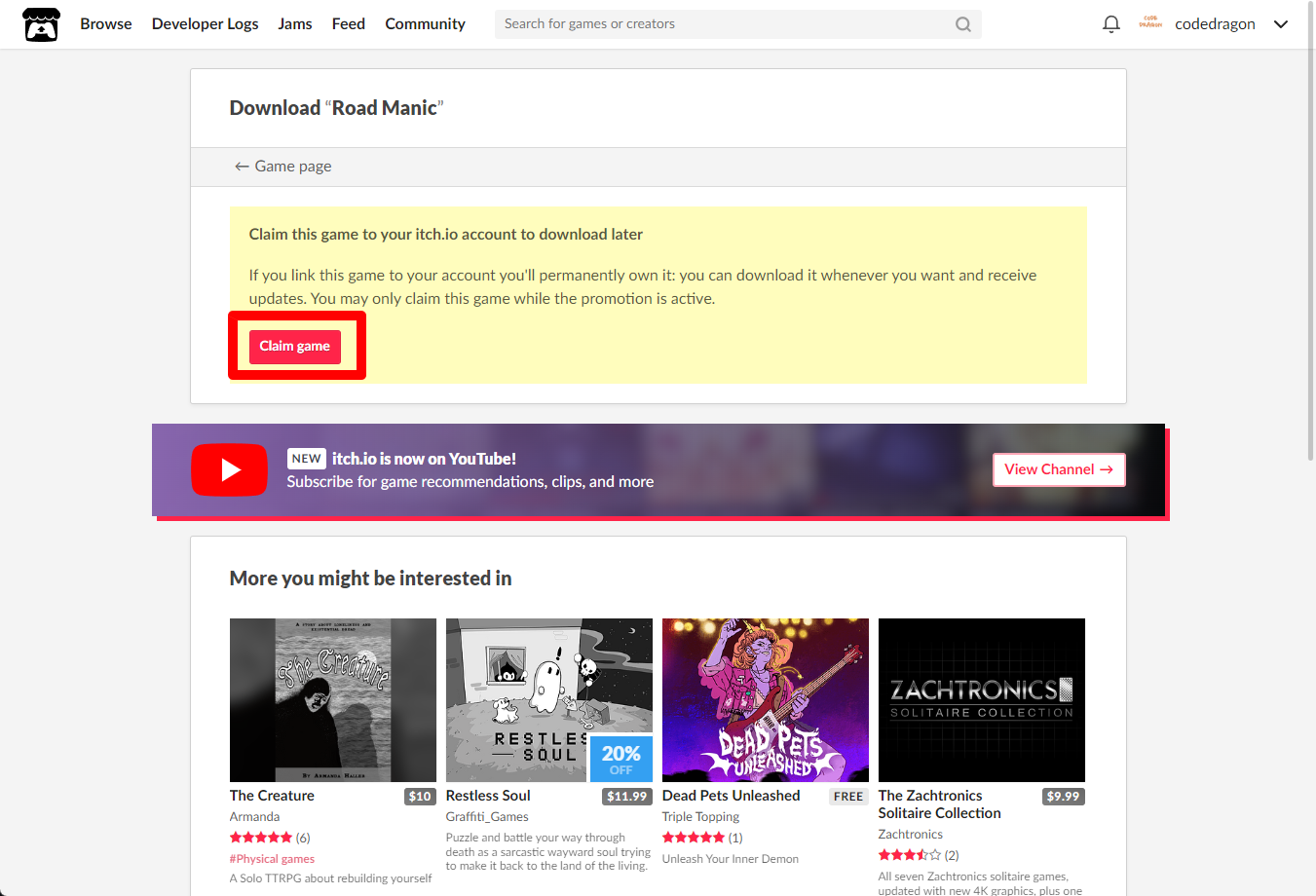Open the itch.io home logo
The image size is (1316, 896).
click(41, 24)
